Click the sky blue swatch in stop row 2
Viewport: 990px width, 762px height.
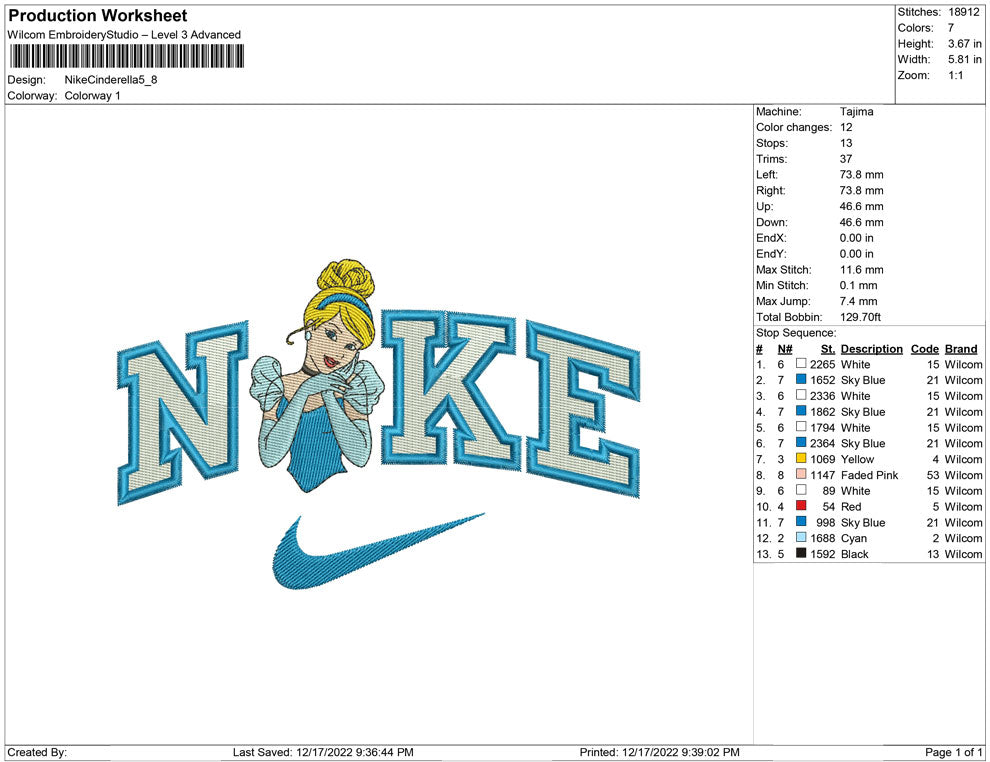[801, 379]
